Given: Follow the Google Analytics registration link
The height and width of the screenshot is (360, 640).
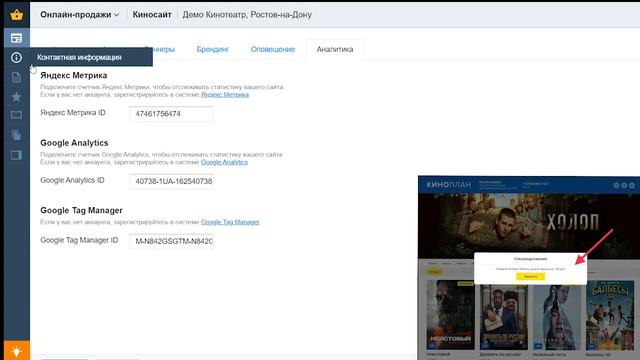Looking at the screenshot, I should [x=224, y=162].
